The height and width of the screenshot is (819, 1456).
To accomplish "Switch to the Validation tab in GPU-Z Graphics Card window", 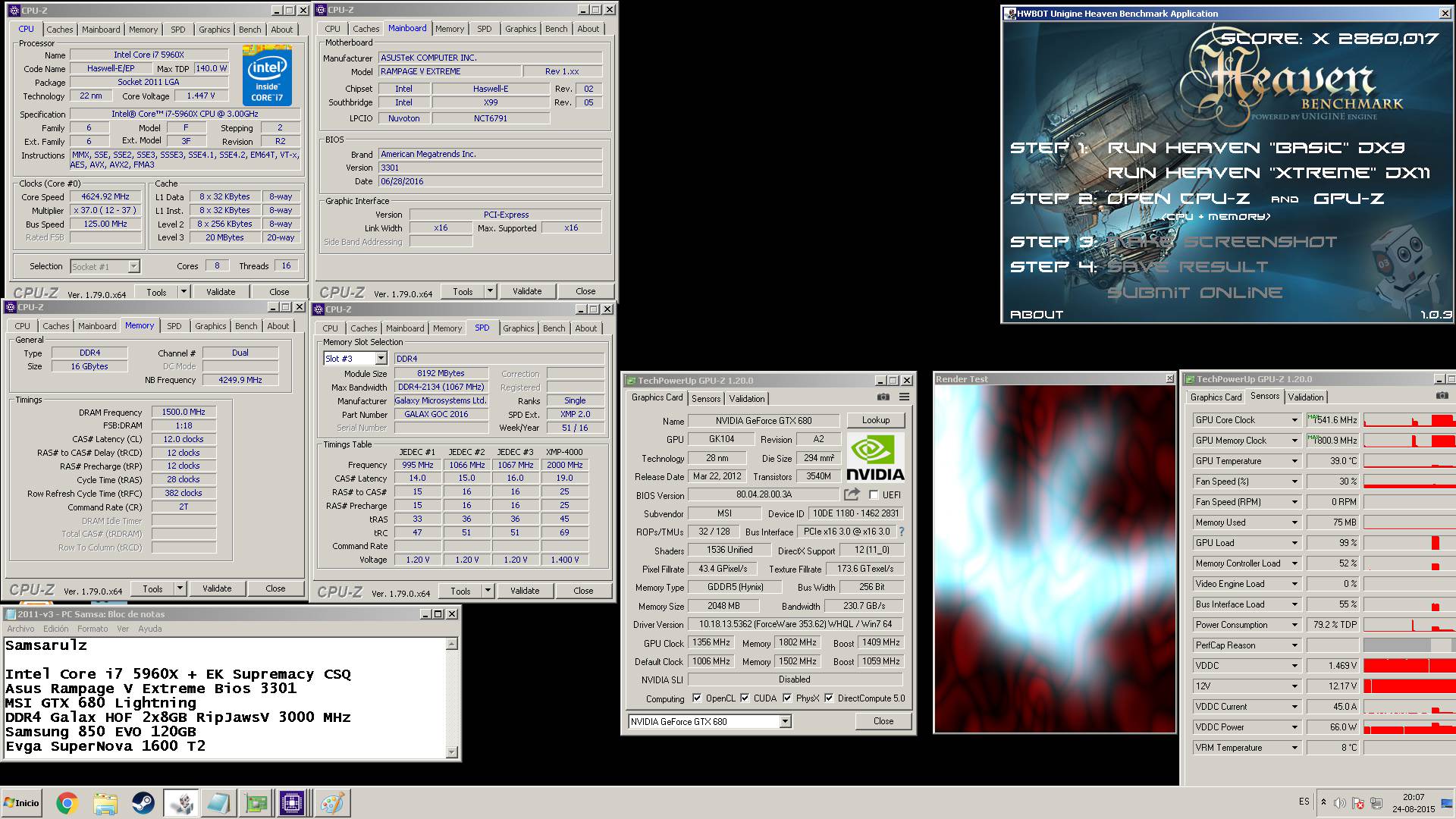I will pos(747,399).
